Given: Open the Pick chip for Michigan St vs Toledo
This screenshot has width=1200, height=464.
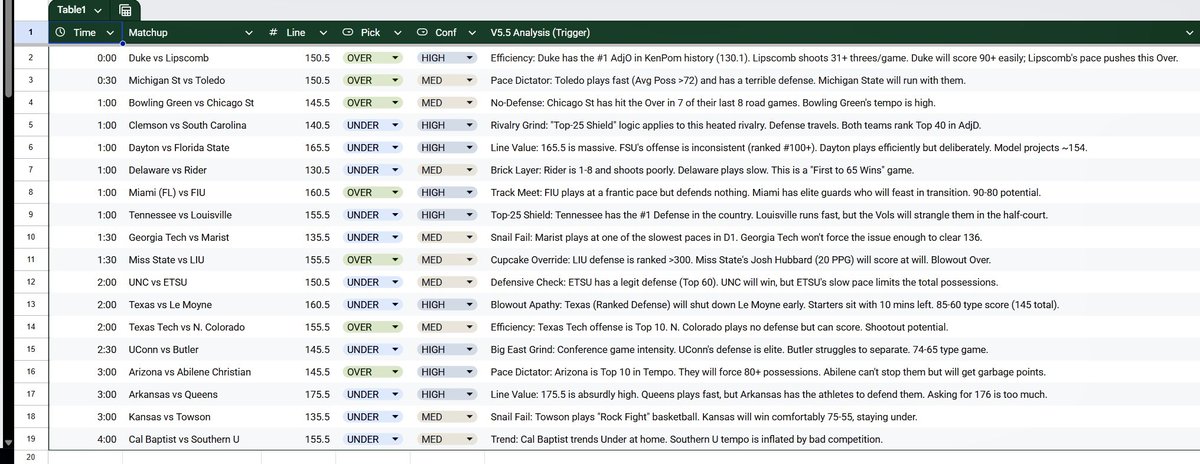Looking at the screenshot, I should pos(372,81).
